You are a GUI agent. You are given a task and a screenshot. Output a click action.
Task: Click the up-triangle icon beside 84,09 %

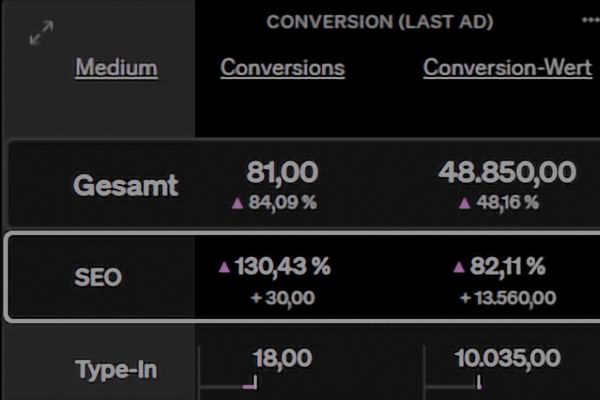pos(237,203)
